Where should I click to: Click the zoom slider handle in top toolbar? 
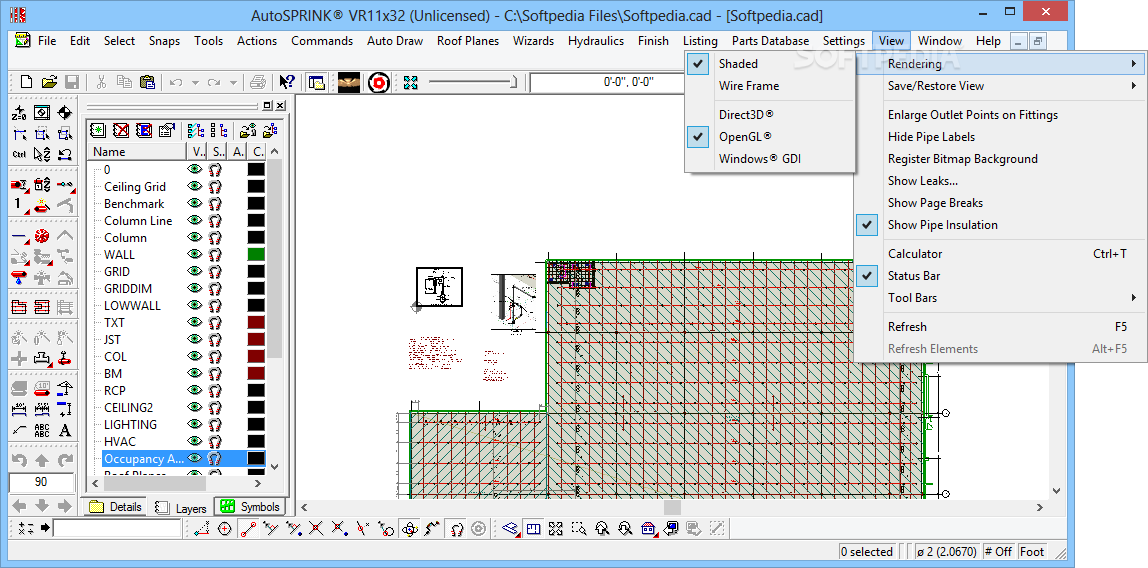click(515, 82)
